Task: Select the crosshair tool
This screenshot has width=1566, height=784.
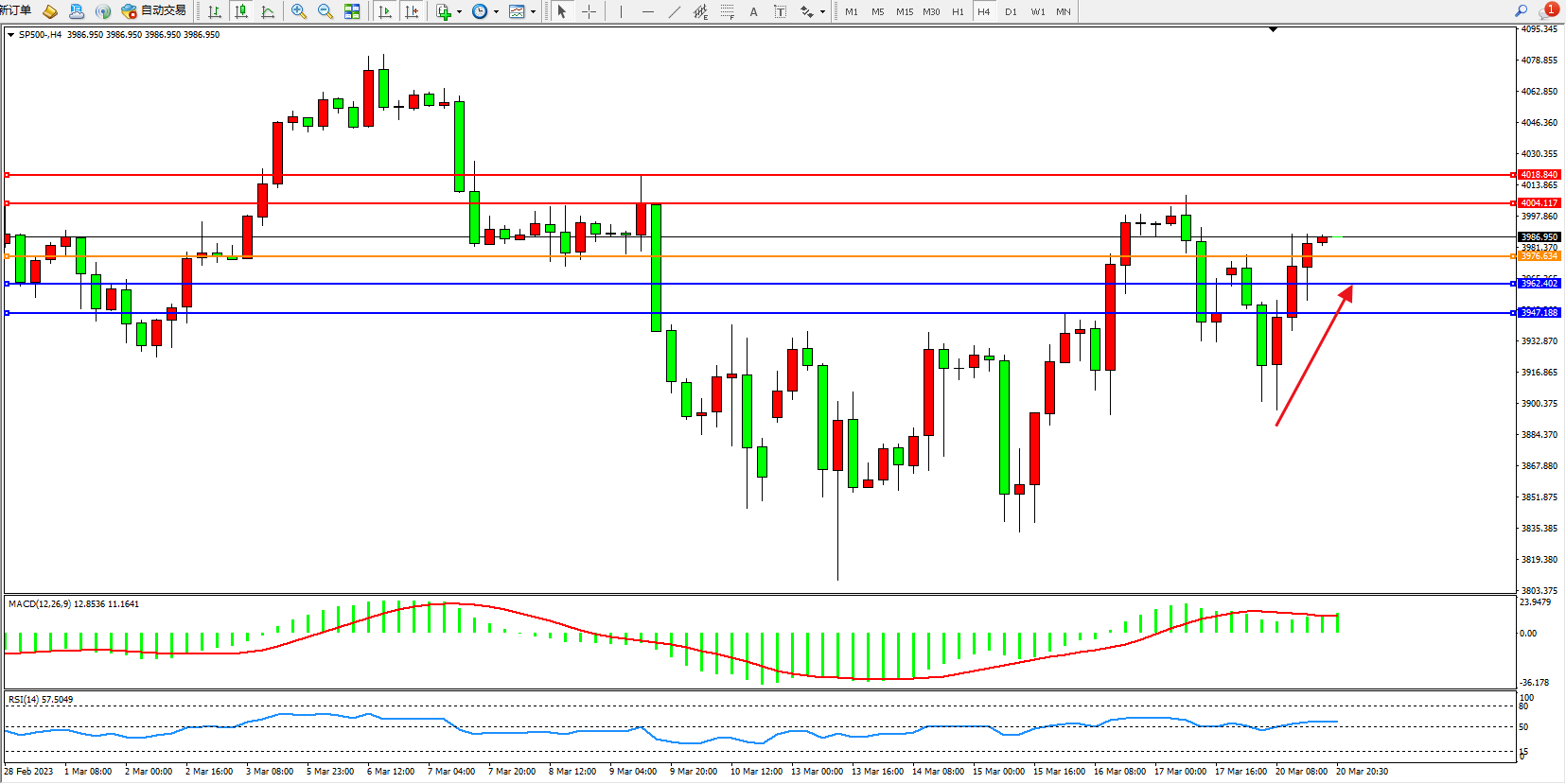Action: point(589,11)
